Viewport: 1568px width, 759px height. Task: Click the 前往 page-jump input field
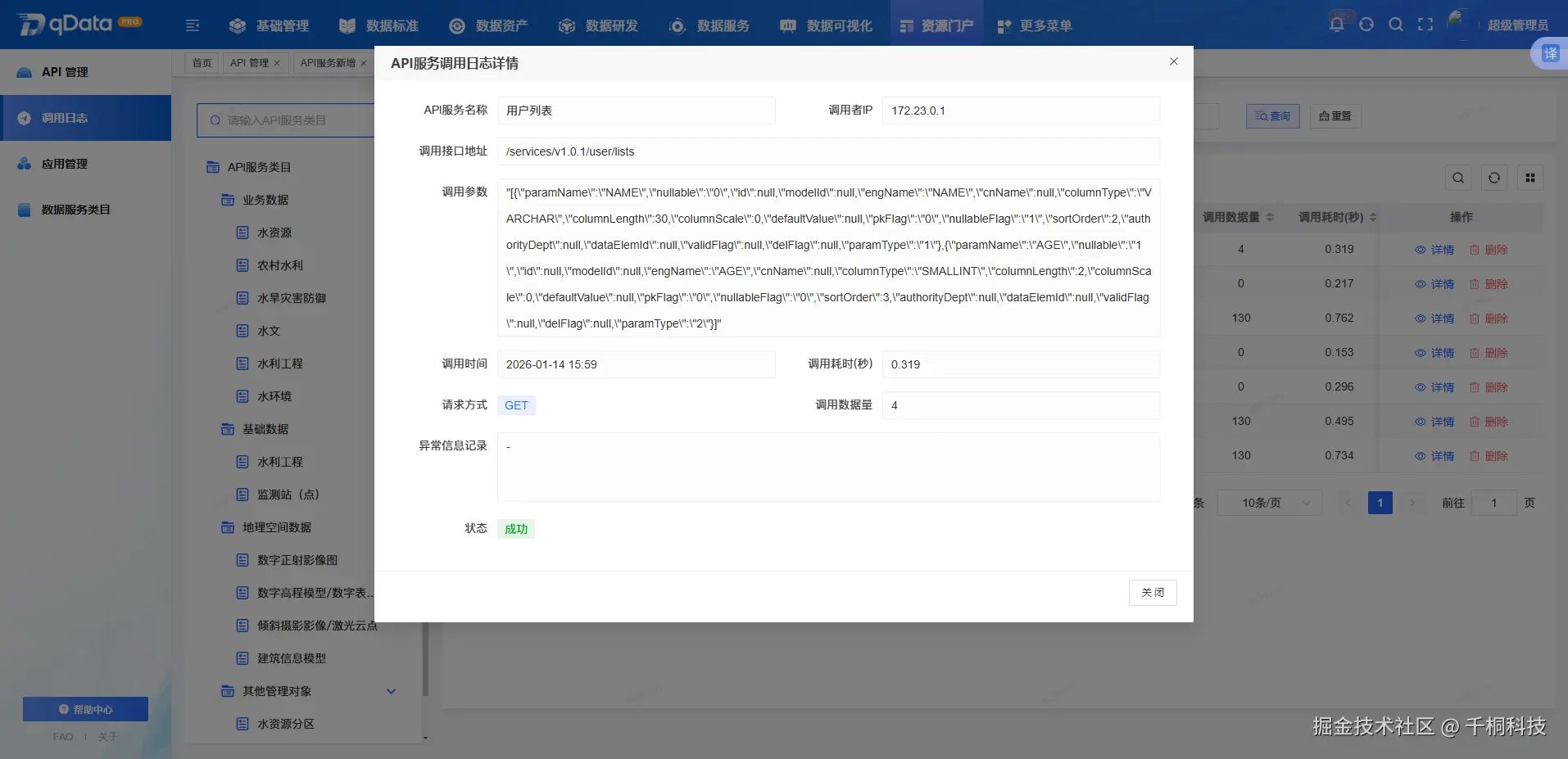tap(1494, 502)
